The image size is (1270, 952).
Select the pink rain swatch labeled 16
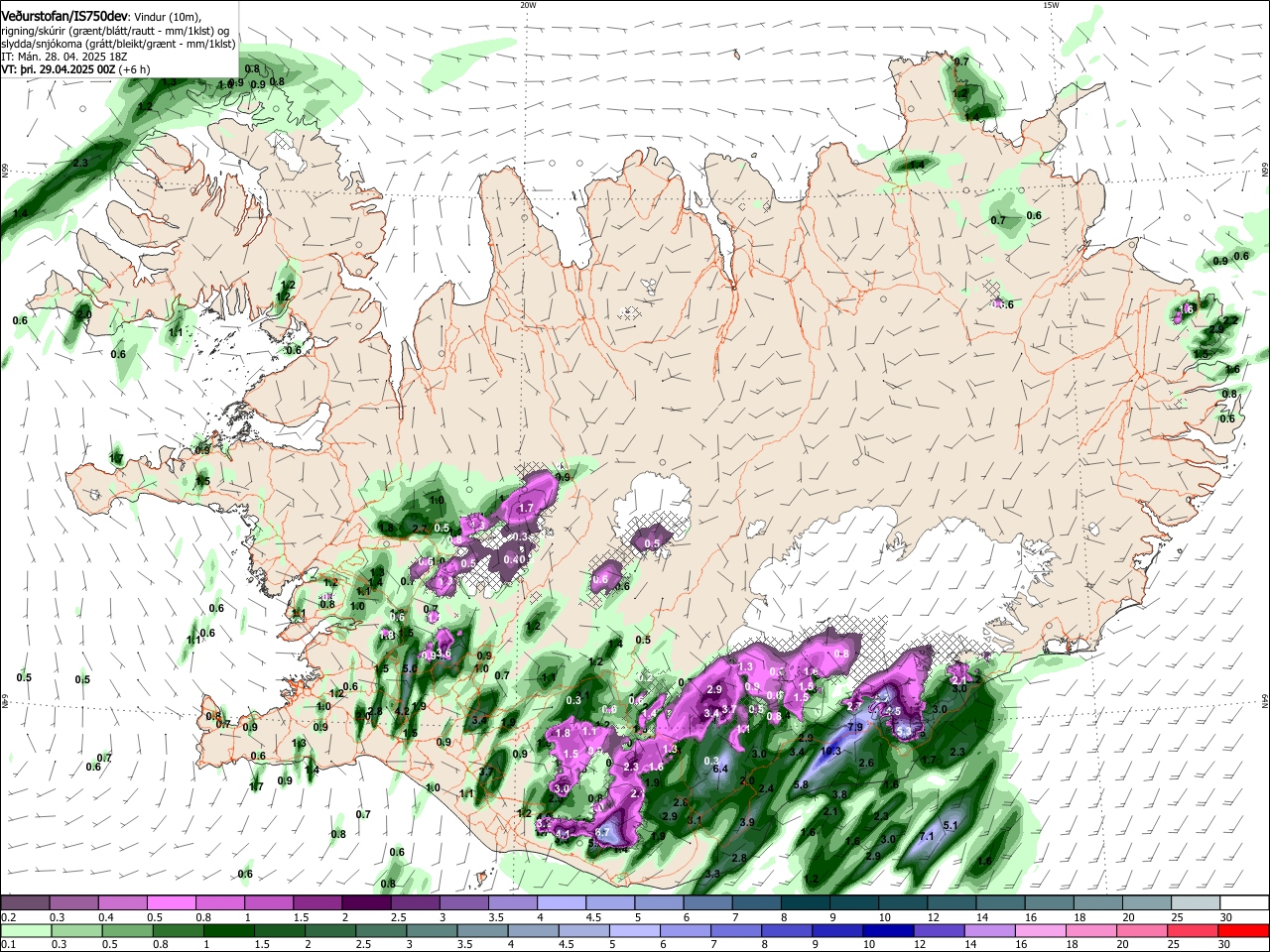(1041, 930)
